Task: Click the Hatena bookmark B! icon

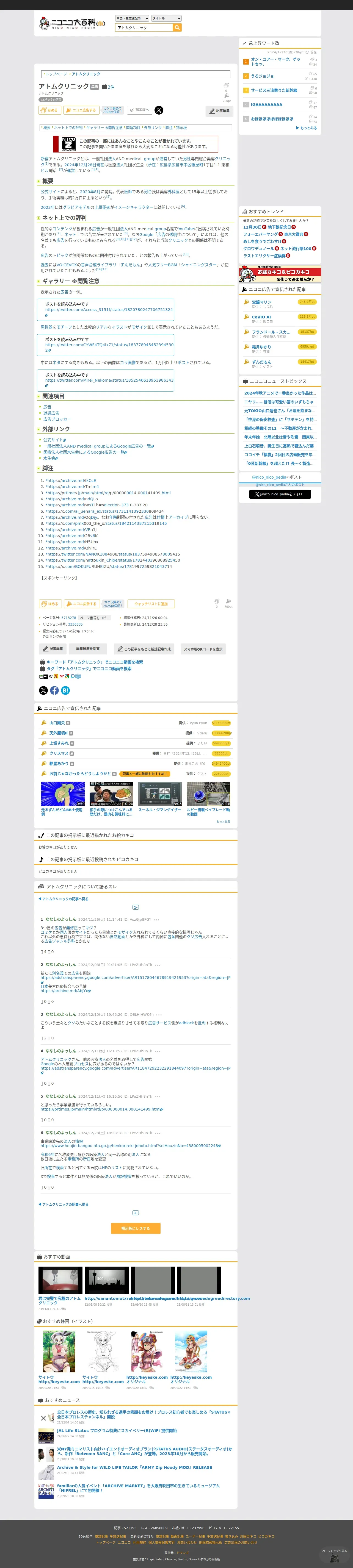Action: click(65, 690)
